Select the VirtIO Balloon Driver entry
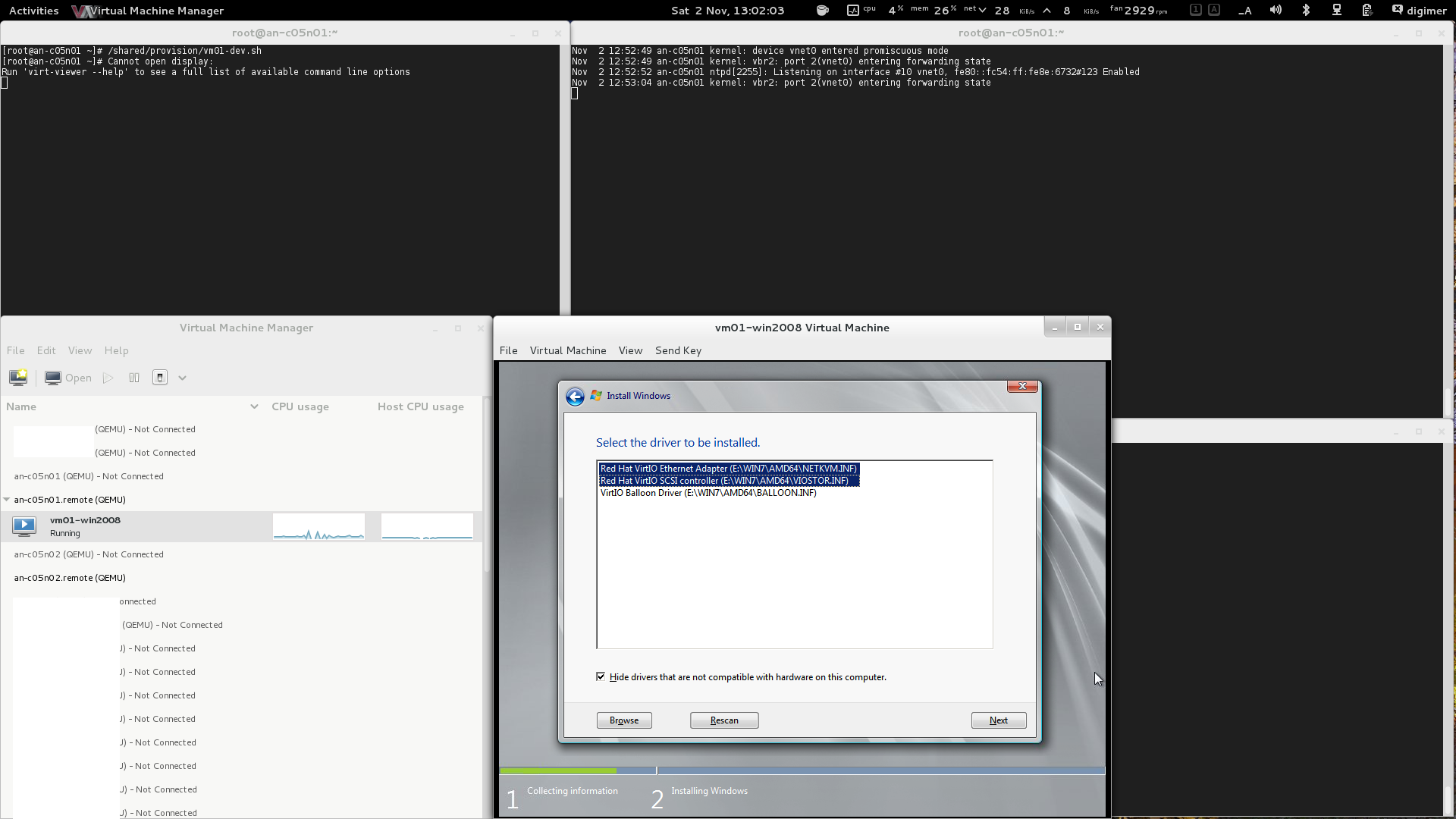Screen dimensions: 1456x819 pyautogui.click(x=708, y=493)
